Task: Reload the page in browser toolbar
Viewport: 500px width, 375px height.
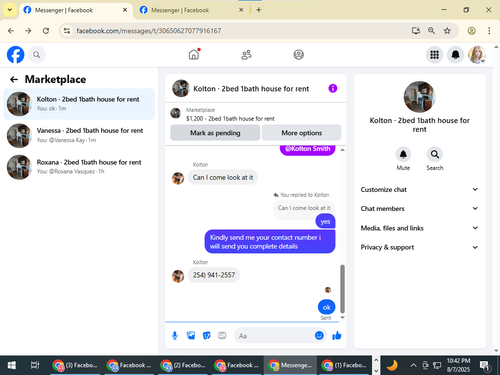Action: (46, 31)
